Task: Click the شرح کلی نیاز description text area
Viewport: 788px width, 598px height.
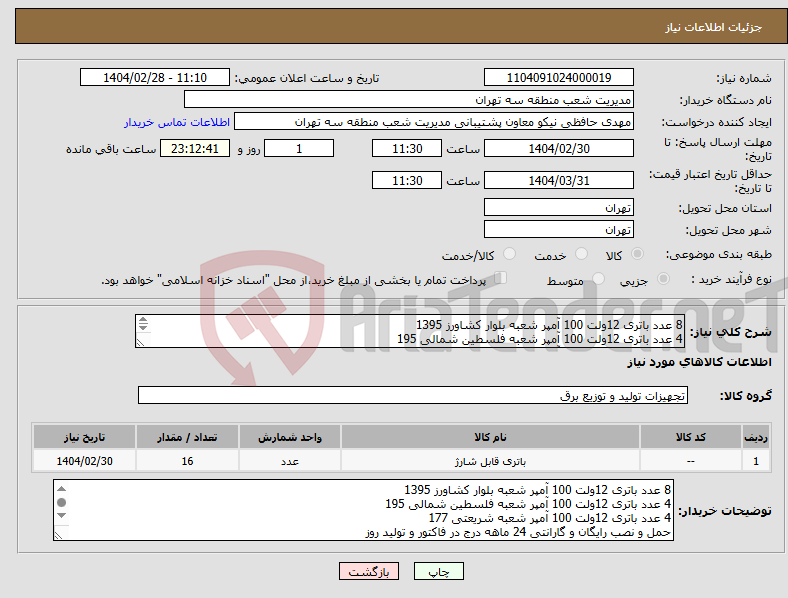Action: point(410,331)
